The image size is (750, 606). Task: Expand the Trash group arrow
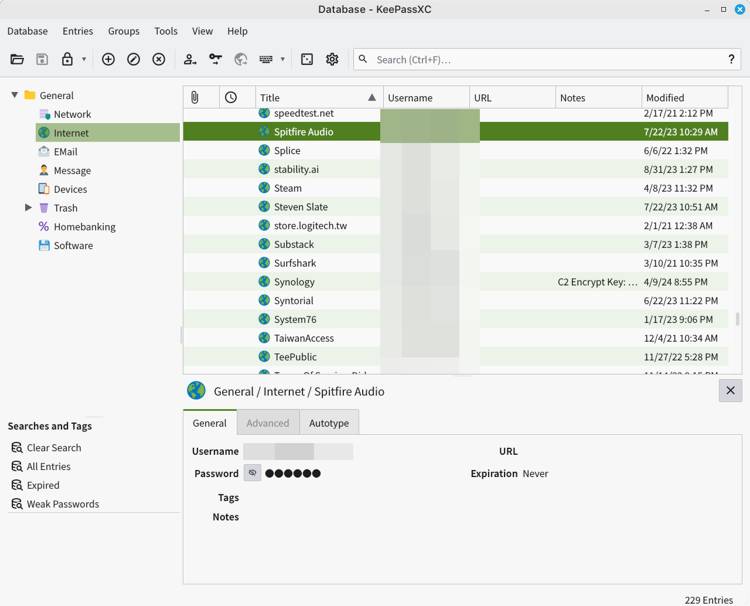[28, 208]
